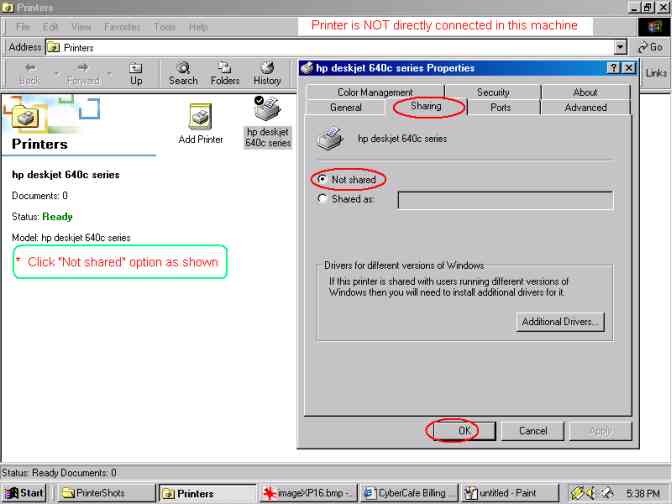Image resolution: width=672 pixels, height=504 pixels.
Task: Switch to the Ports tab
Action: [500, 107]
